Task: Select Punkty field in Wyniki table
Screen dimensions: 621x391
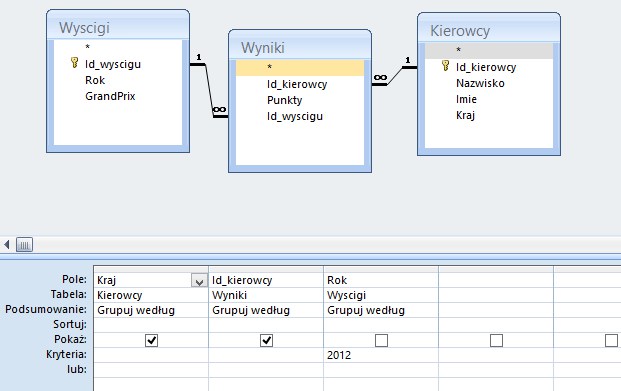Action: tap(300, 100)
